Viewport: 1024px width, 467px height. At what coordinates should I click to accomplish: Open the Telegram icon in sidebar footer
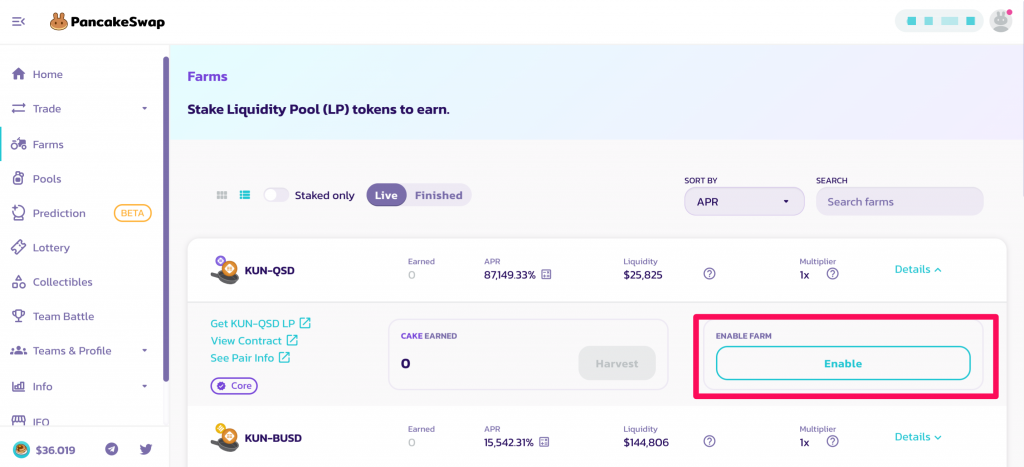(x=112, y=449)
